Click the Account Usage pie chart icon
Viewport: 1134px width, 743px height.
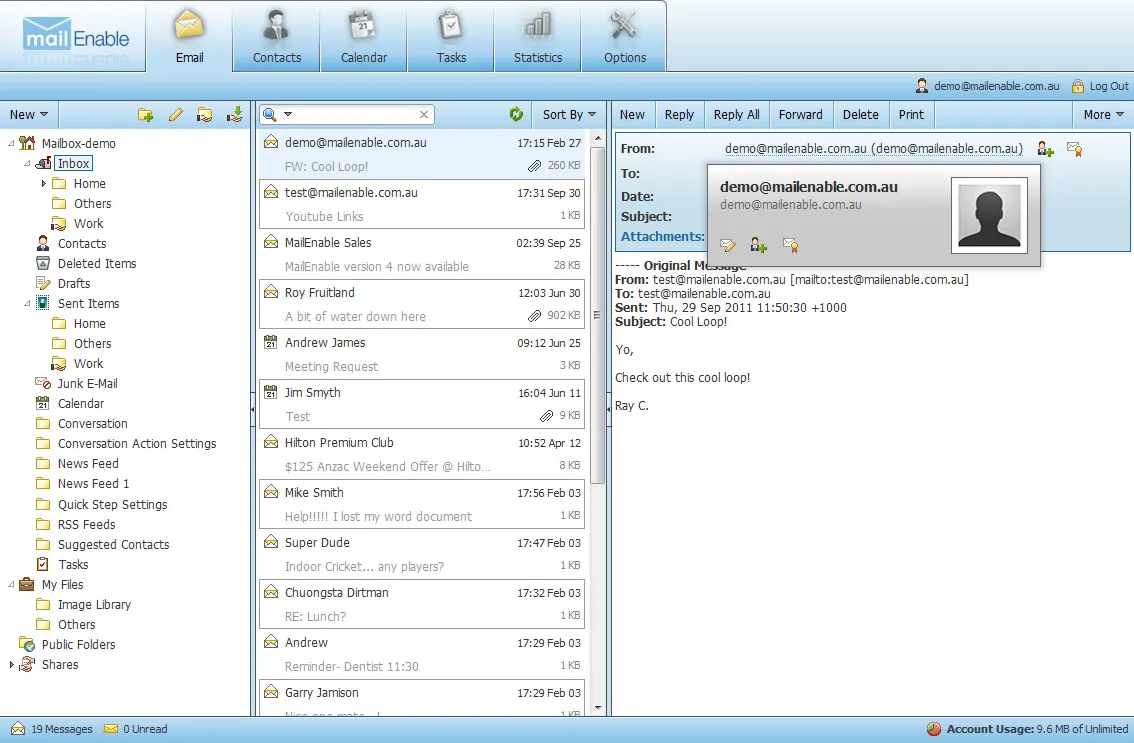(x=933, y=729)
